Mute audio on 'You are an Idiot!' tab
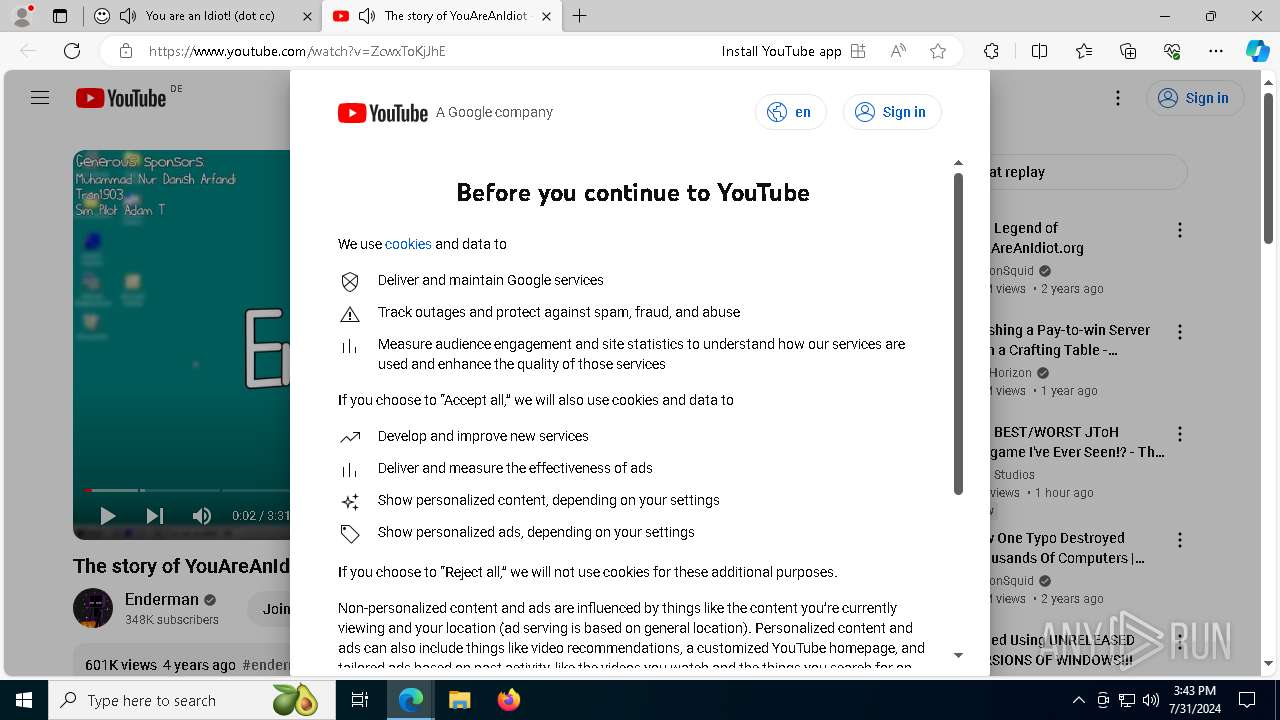 (128, 16)
